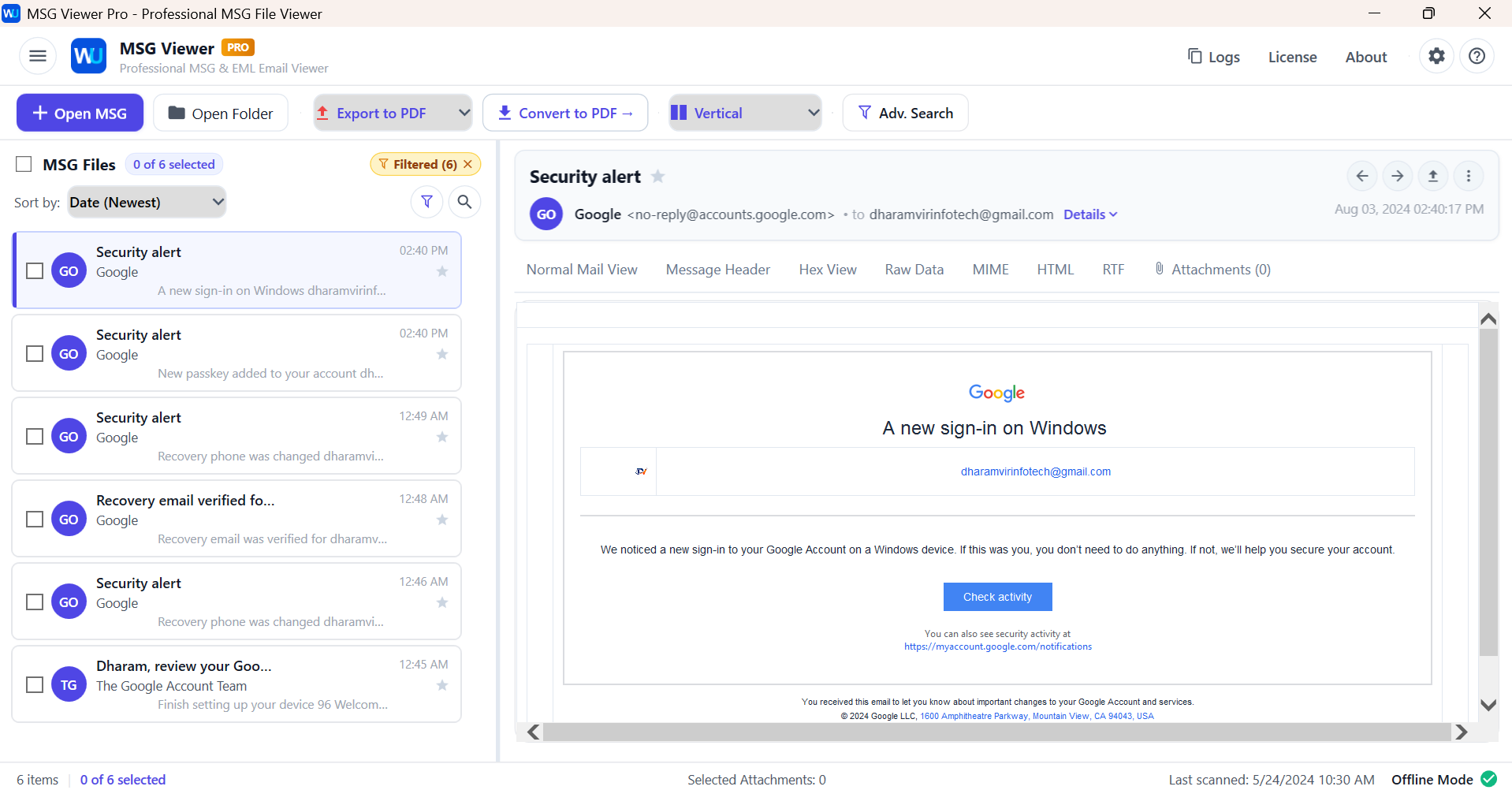Go to previous message with back arrow

(x=1361, y=176)
